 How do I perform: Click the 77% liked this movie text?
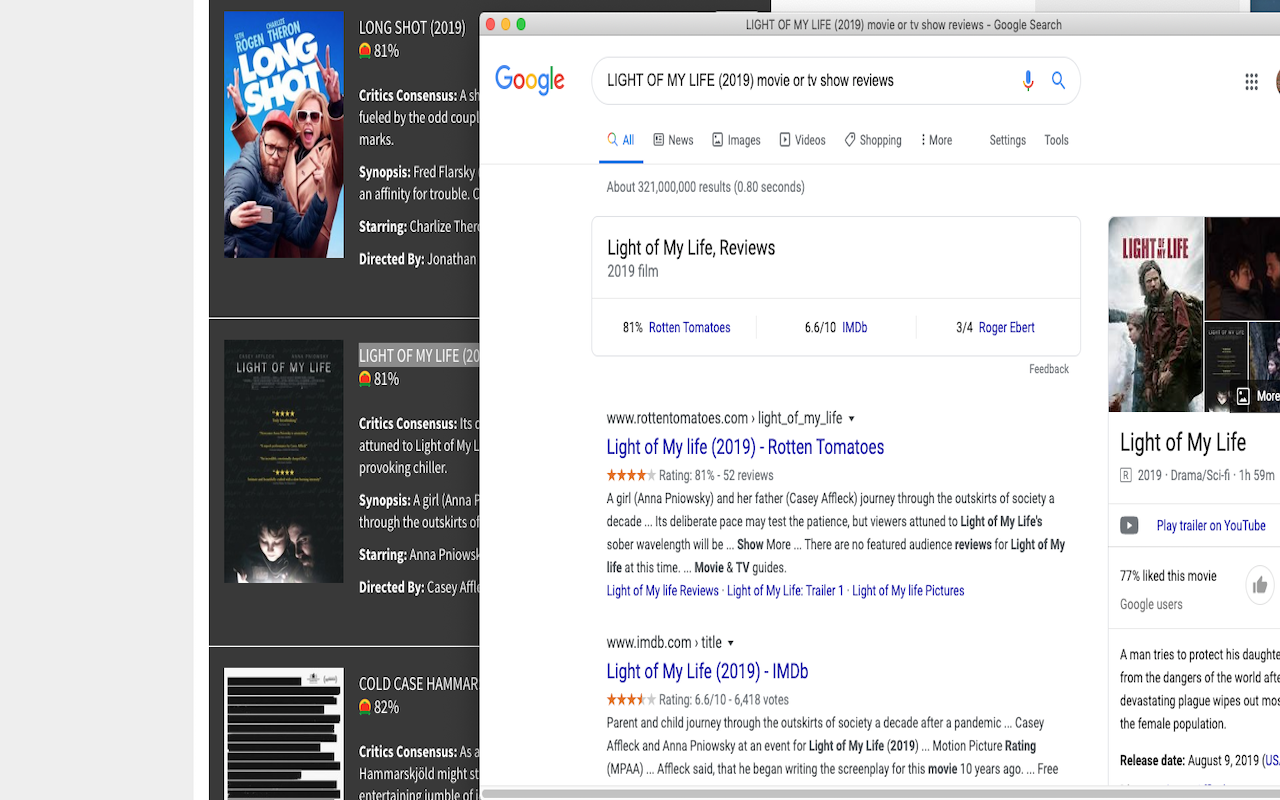pos(1168,576)
